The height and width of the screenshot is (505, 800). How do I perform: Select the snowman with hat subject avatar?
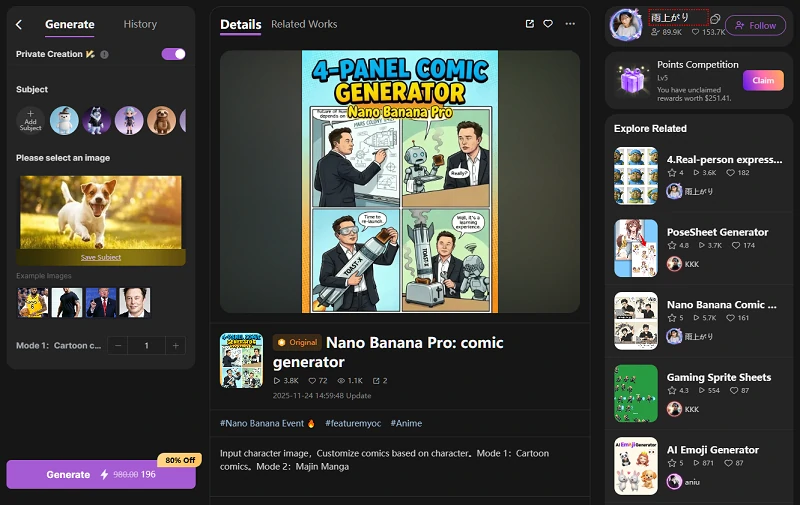tap(64, 121)
